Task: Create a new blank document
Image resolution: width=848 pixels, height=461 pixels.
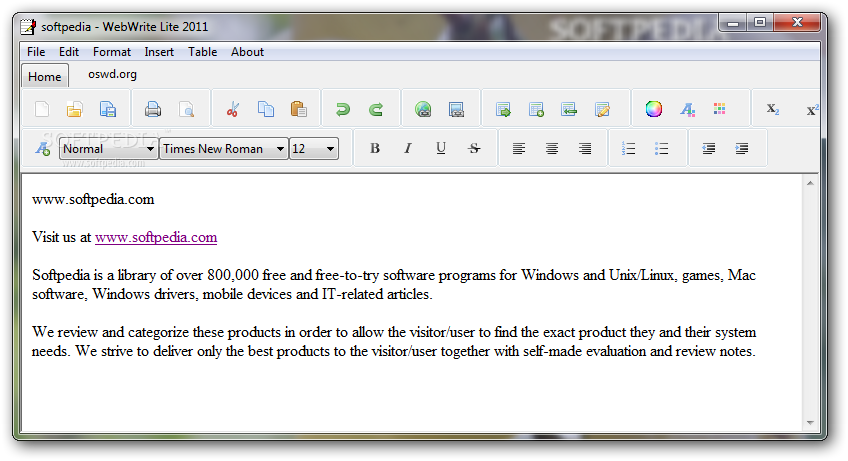Action: pyautogui.click(x=42, y=109)
